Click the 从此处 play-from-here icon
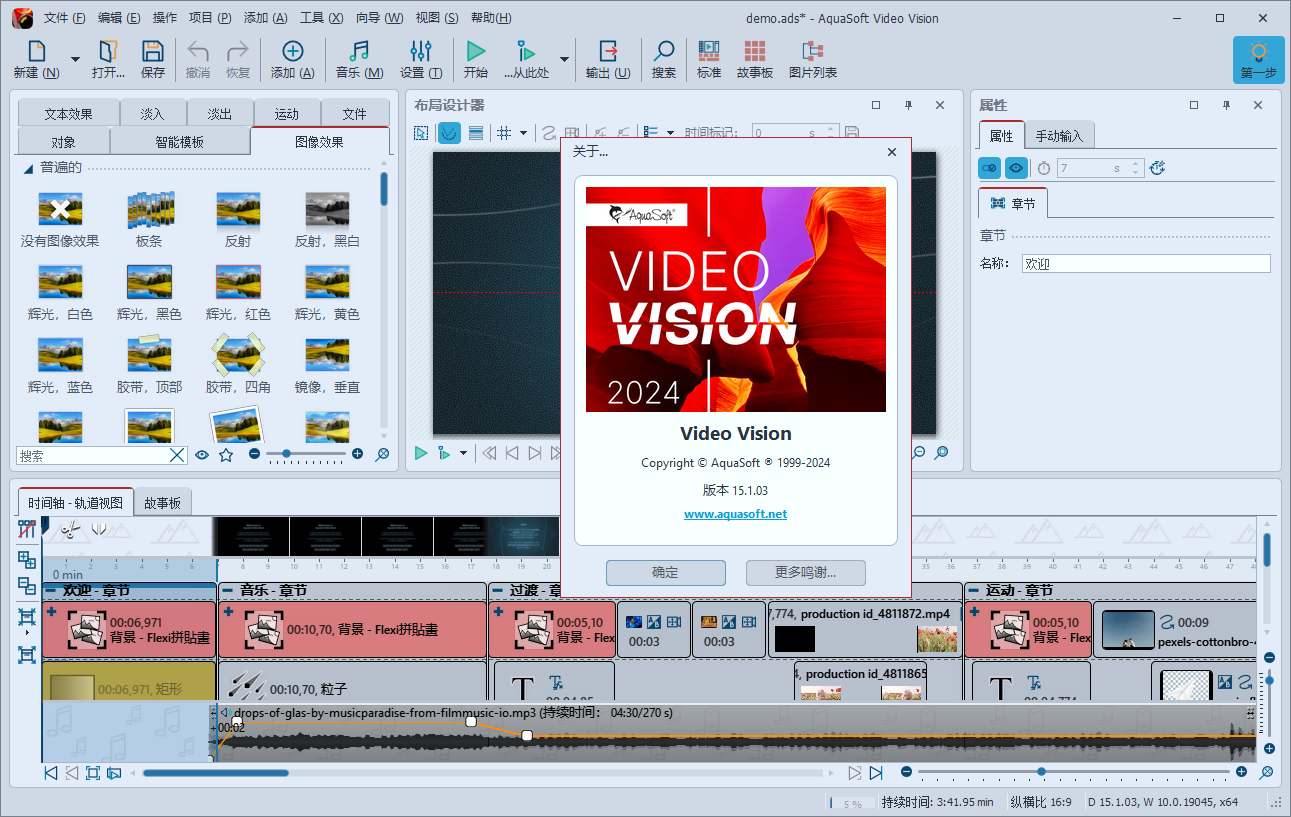Screen dimensions: 1291x817 coord(526,52)
